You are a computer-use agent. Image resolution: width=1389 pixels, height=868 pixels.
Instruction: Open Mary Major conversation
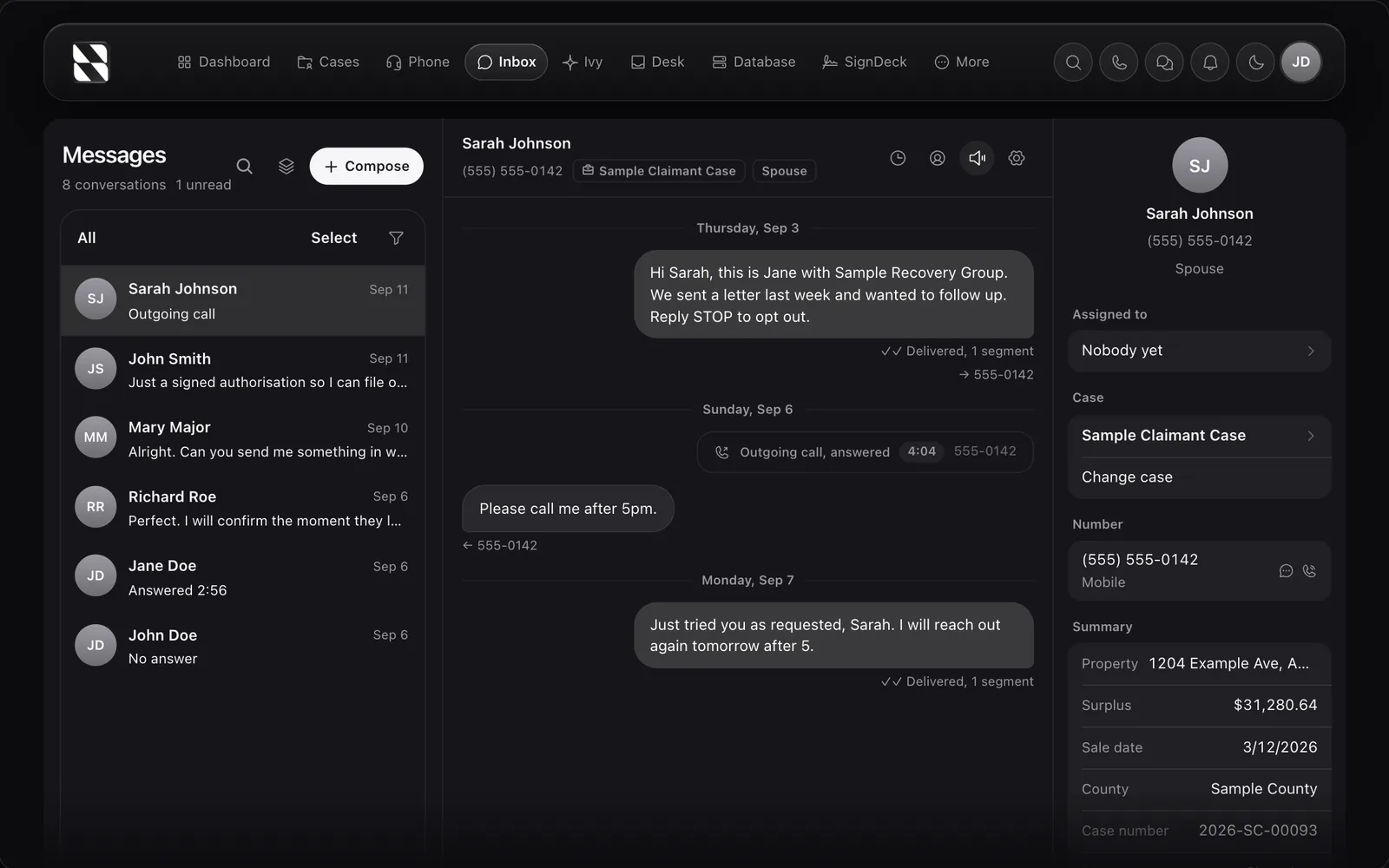(x=243, y=439)
